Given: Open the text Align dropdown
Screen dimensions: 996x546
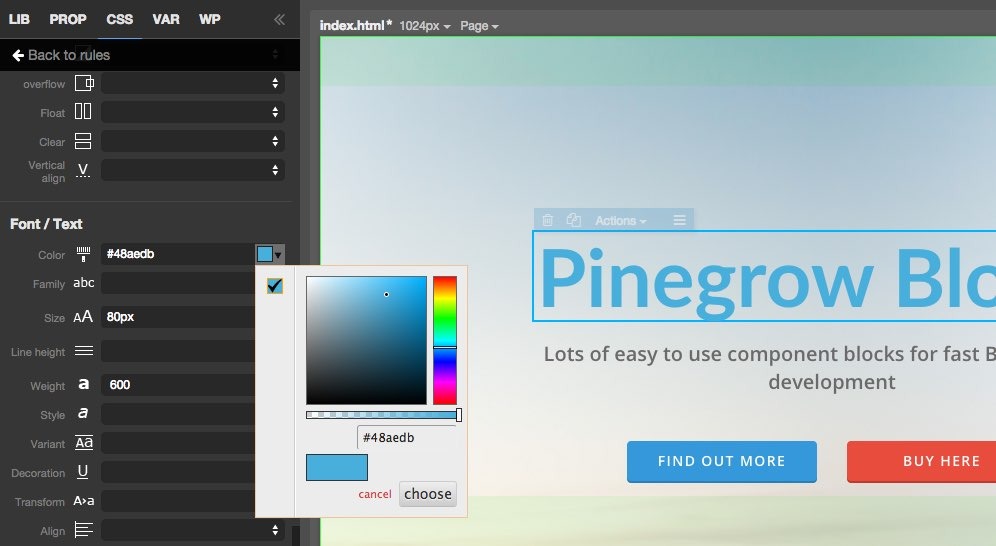Looking at the screenshot, I should (x=192, y=529).
